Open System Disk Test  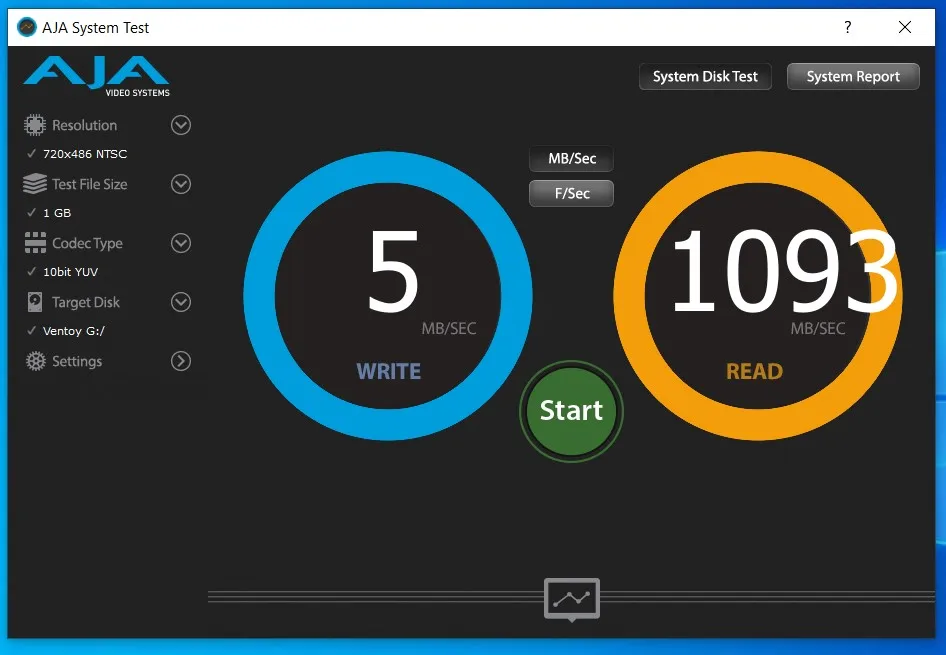tap(705, 77)
